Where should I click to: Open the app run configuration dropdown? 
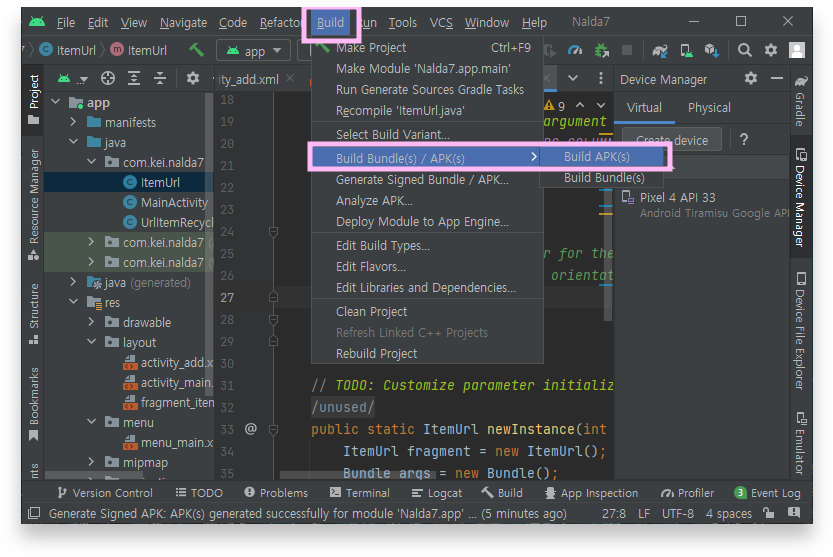point(254,51)
